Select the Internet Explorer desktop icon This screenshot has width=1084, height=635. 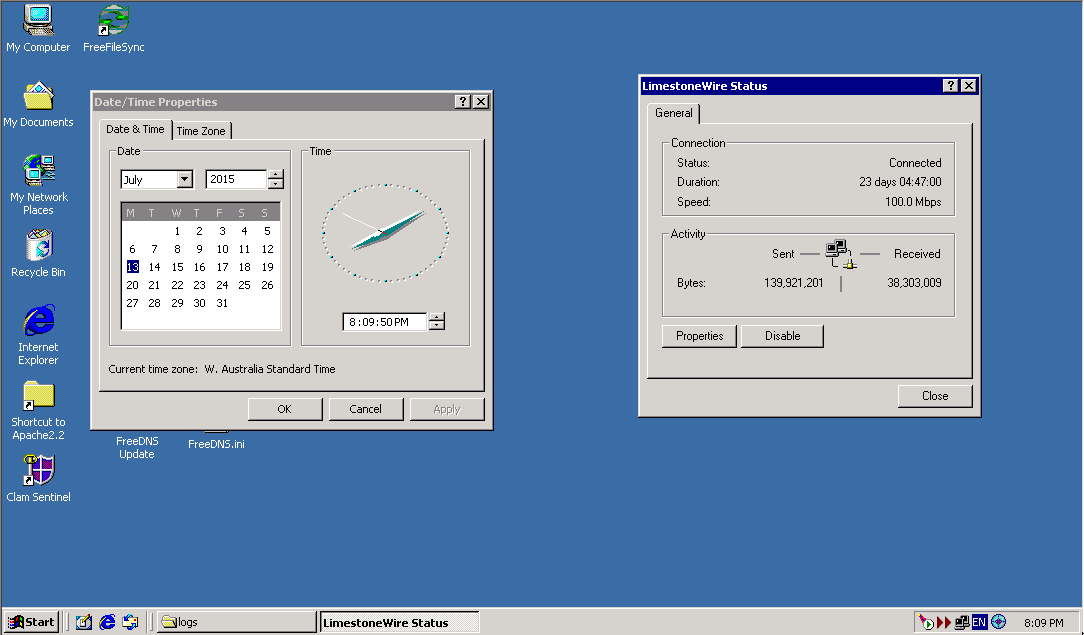(38, 334)
